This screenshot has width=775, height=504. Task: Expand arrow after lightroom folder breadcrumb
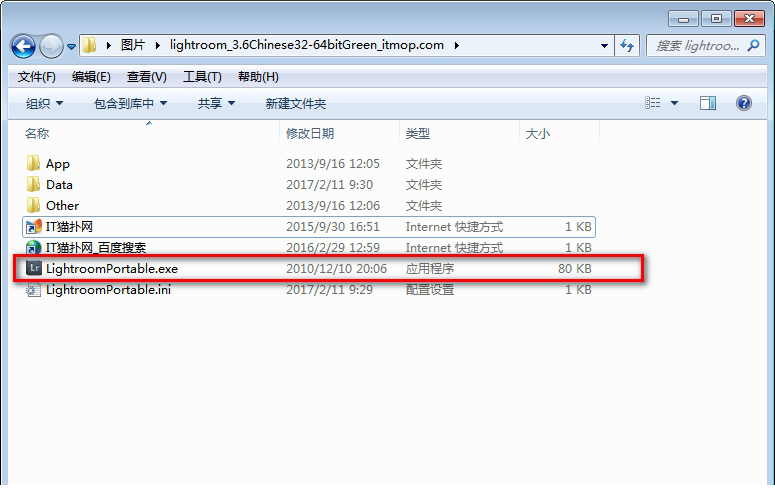click(x=456, y=45)
